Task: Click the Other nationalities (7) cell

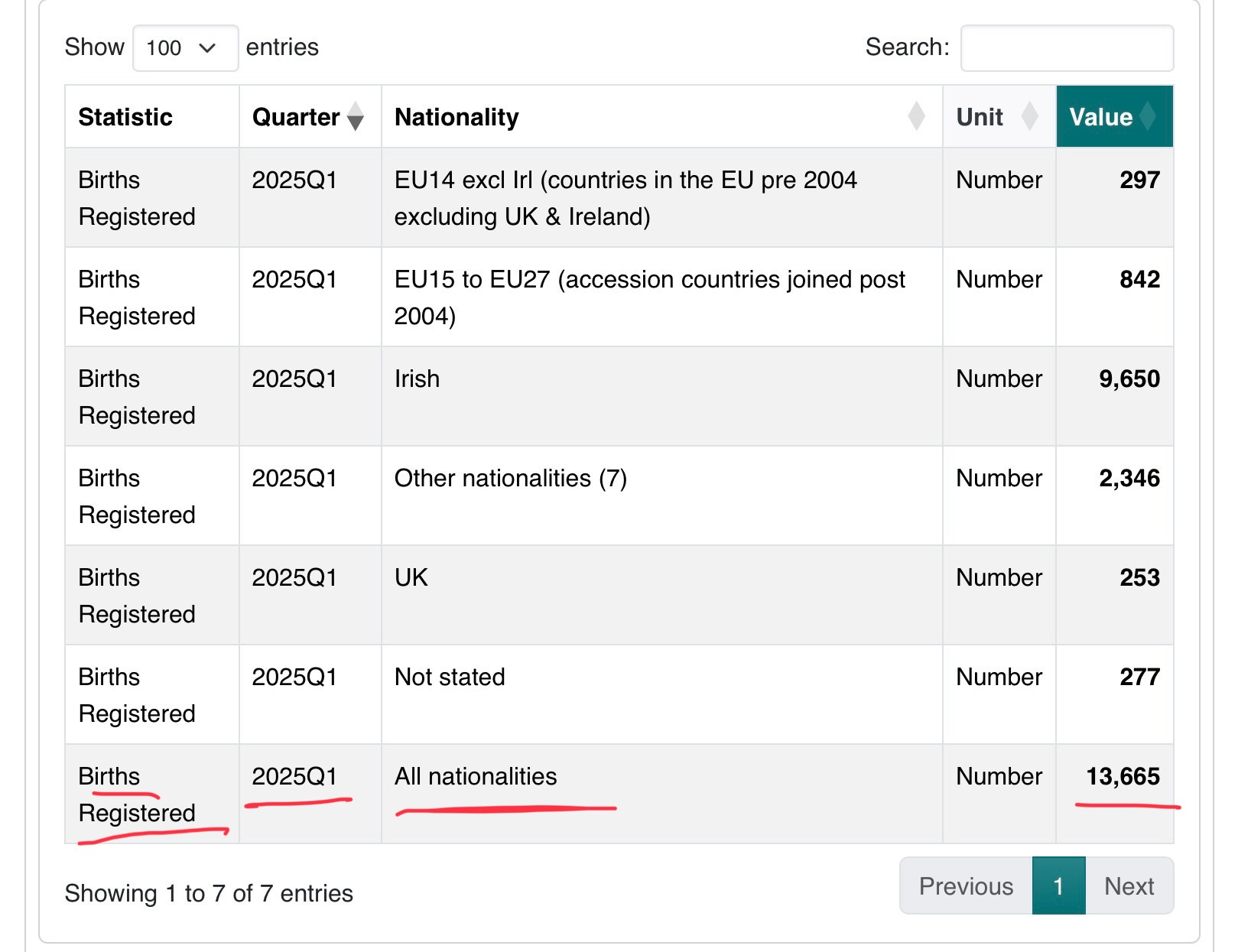Action: (510, 479)
